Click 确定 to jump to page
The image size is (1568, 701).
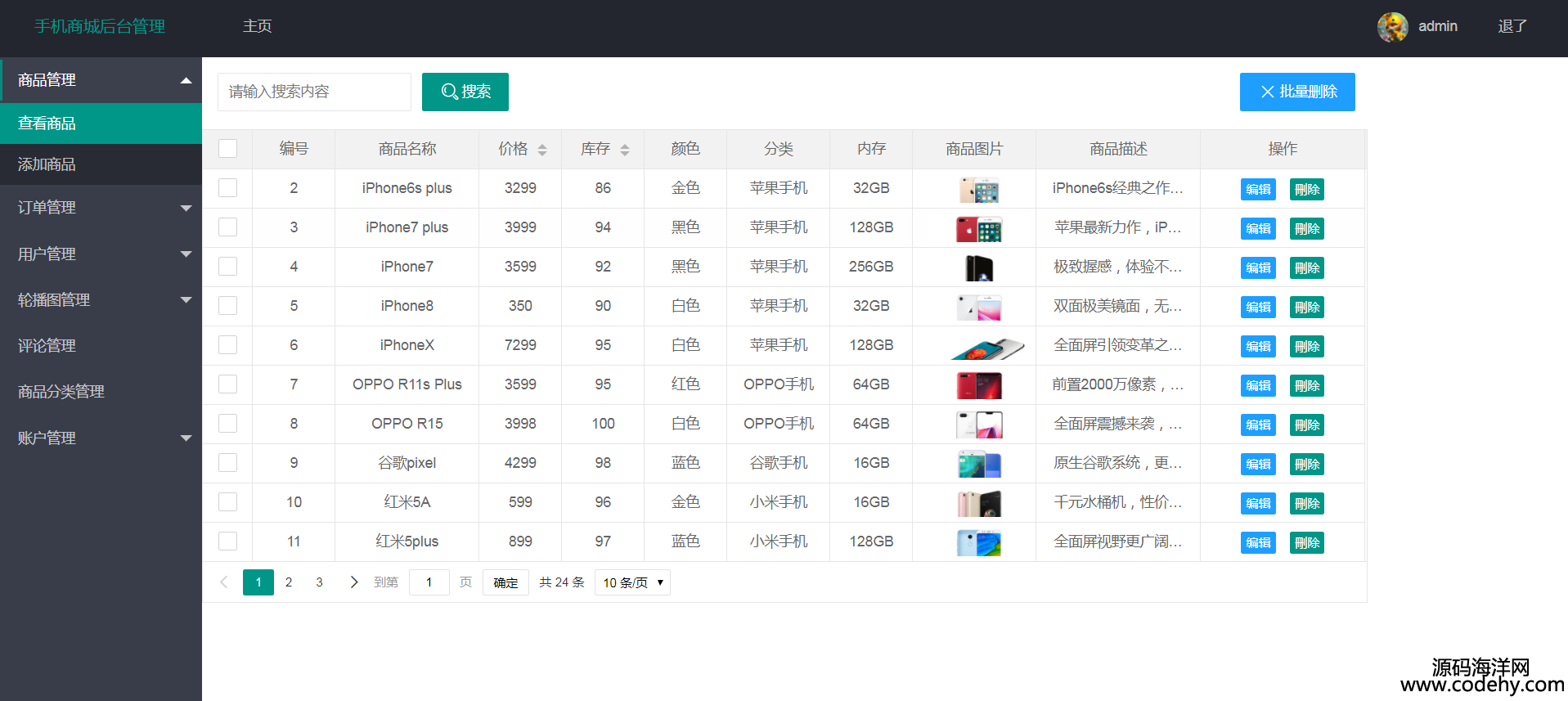(505, 582)
